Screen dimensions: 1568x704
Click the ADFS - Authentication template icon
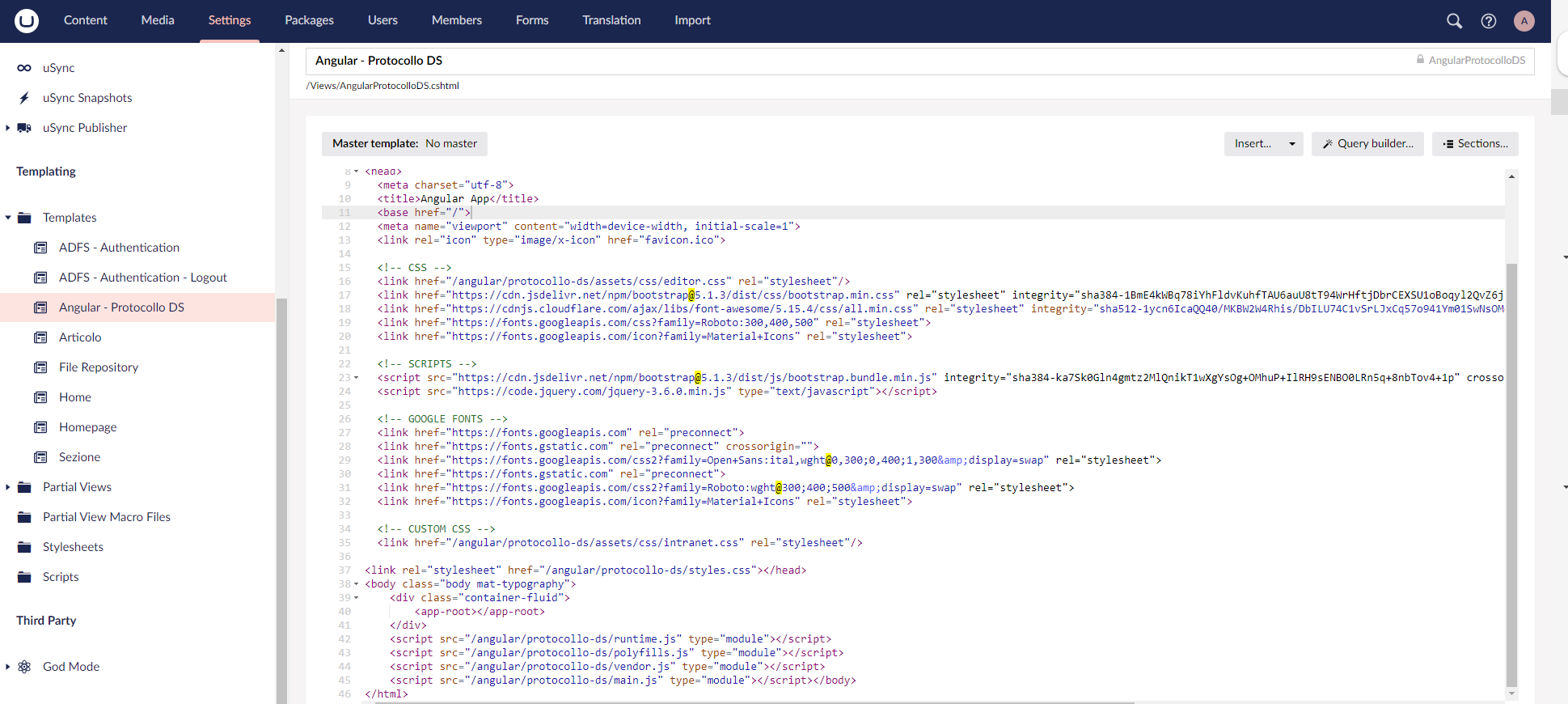tap(40, 248)
